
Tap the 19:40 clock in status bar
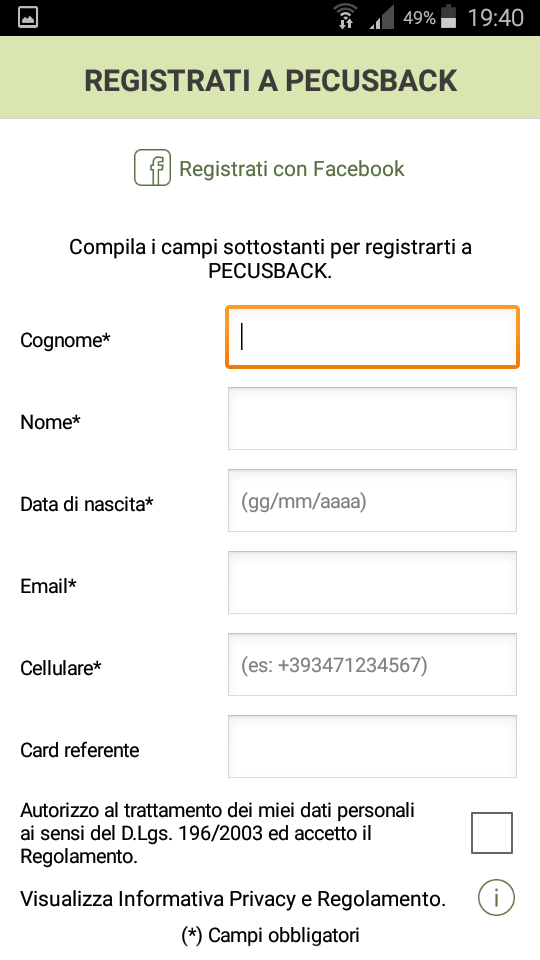click(496, 17)
